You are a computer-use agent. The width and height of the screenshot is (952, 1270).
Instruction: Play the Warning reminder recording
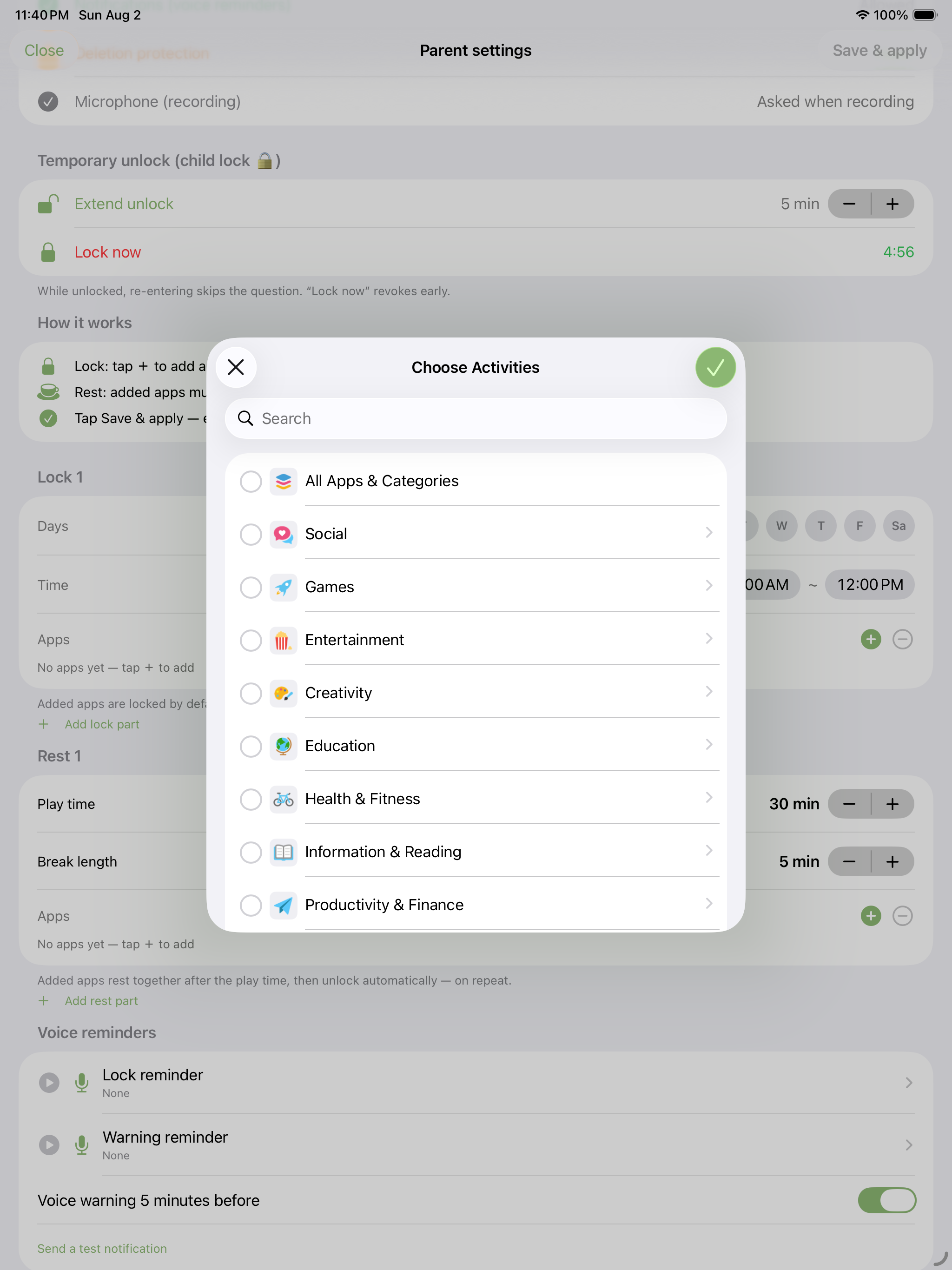[x=49, y=1145]
